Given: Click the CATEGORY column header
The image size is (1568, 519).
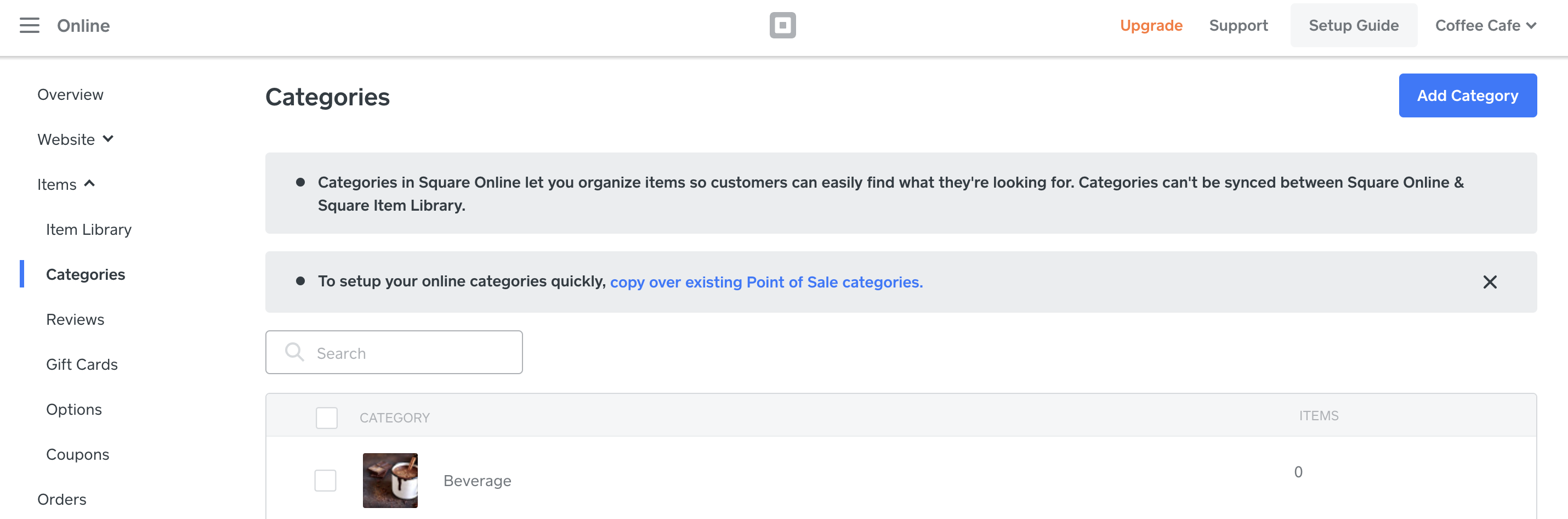Looking at the screenshot, I should coord(394,418).
